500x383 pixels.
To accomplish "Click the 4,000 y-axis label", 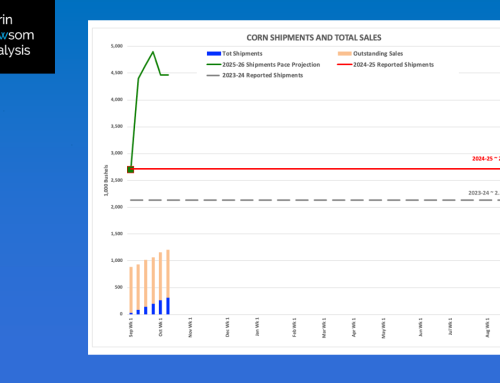I will [x=117, y=99].
